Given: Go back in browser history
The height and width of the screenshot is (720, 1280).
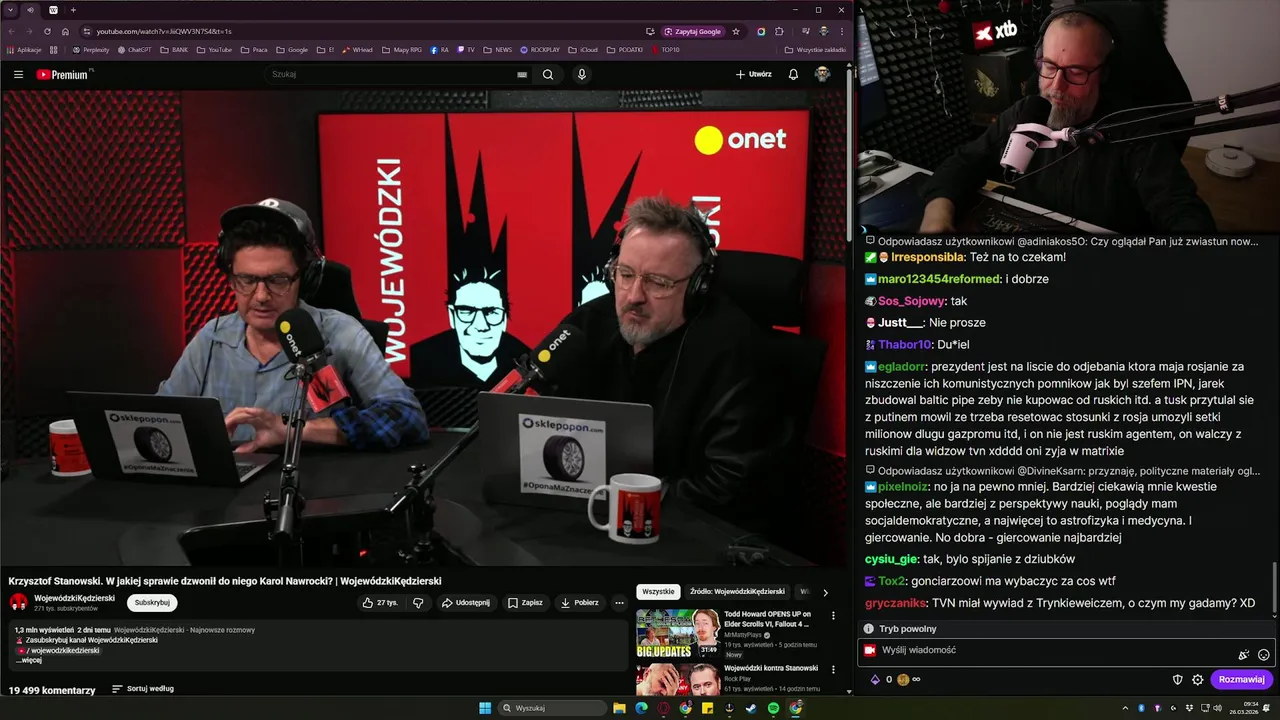Looking at the screenshot, I should [x=10, y=31].
